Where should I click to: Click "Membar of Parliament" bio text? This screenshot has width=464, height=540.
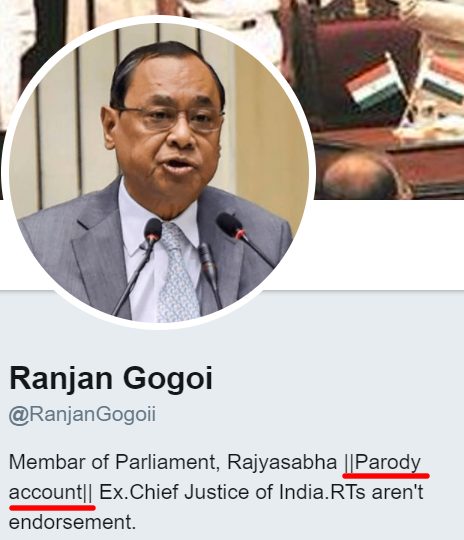tap(113, 463)
